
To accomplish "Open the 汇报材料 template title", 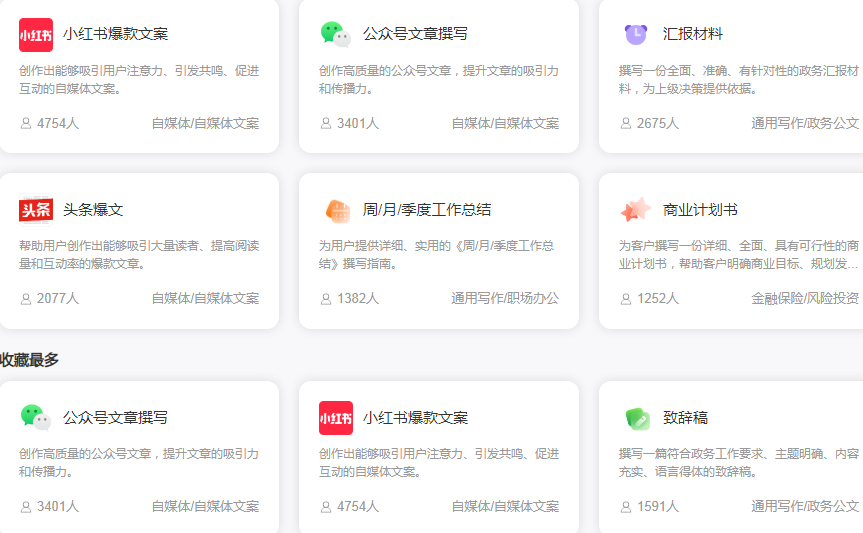I will 693,34.
